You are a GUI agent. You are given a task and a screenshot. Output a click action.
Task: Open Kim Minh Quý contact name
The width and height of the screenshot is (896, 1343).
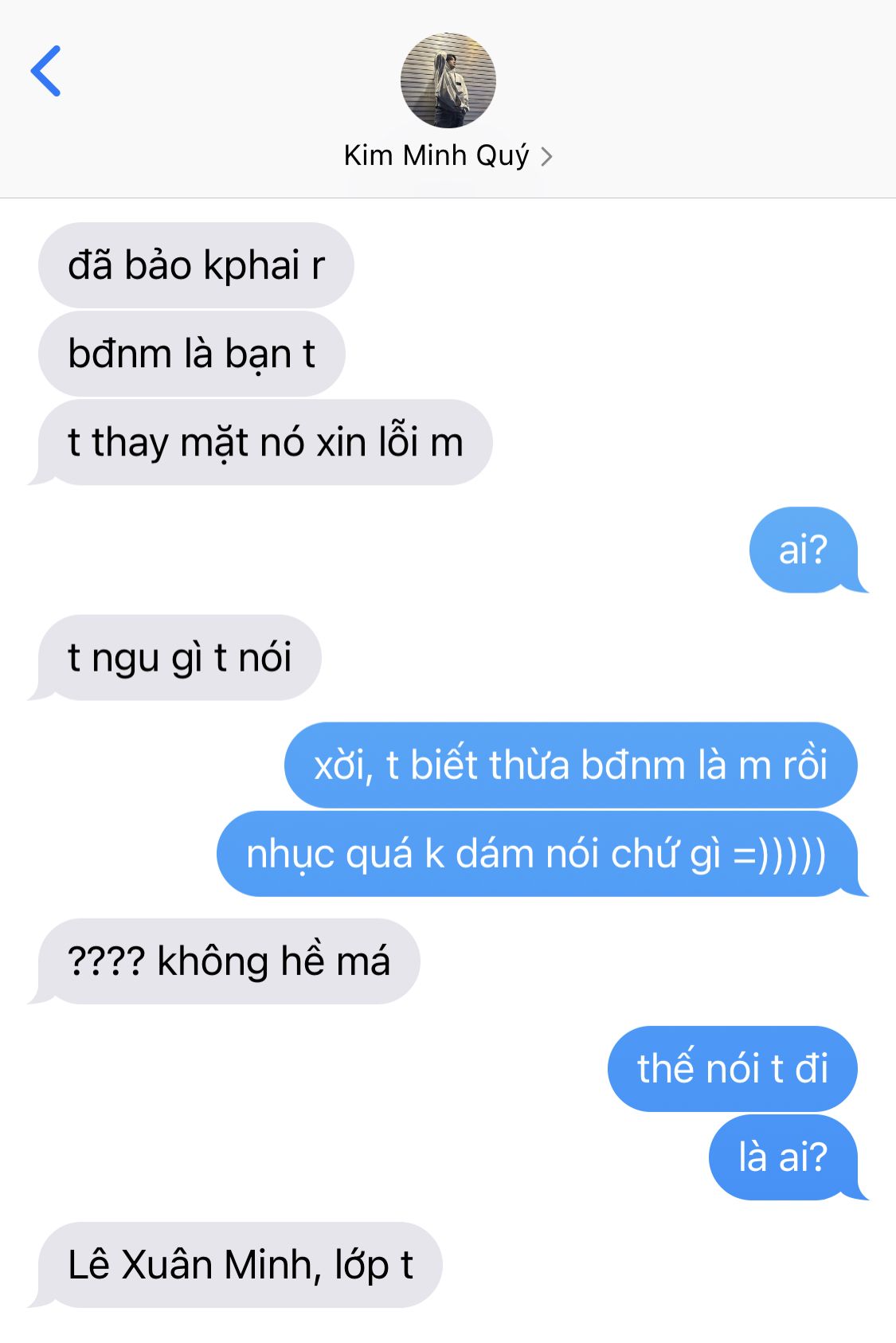436,155
